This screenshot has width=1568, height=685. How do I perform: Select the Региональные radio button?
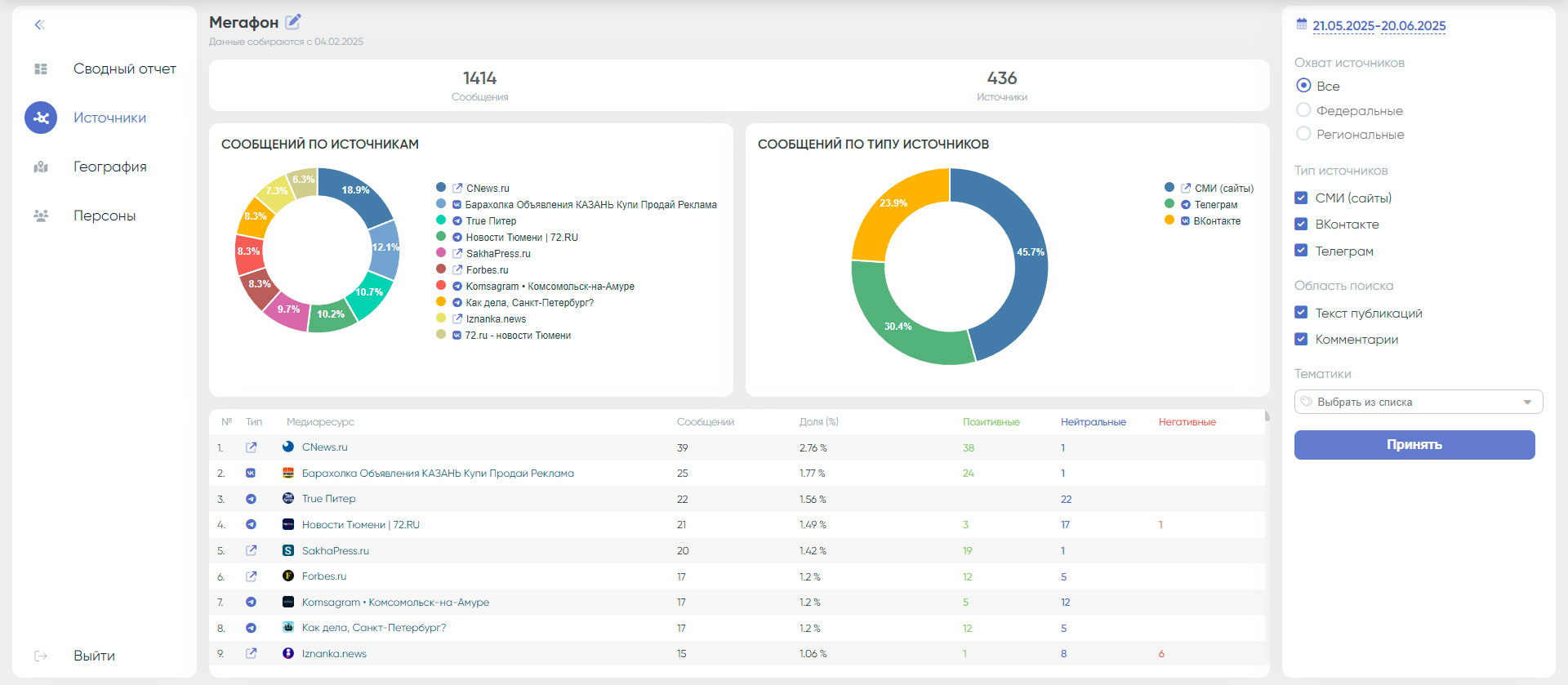[x=1303, y=134]
